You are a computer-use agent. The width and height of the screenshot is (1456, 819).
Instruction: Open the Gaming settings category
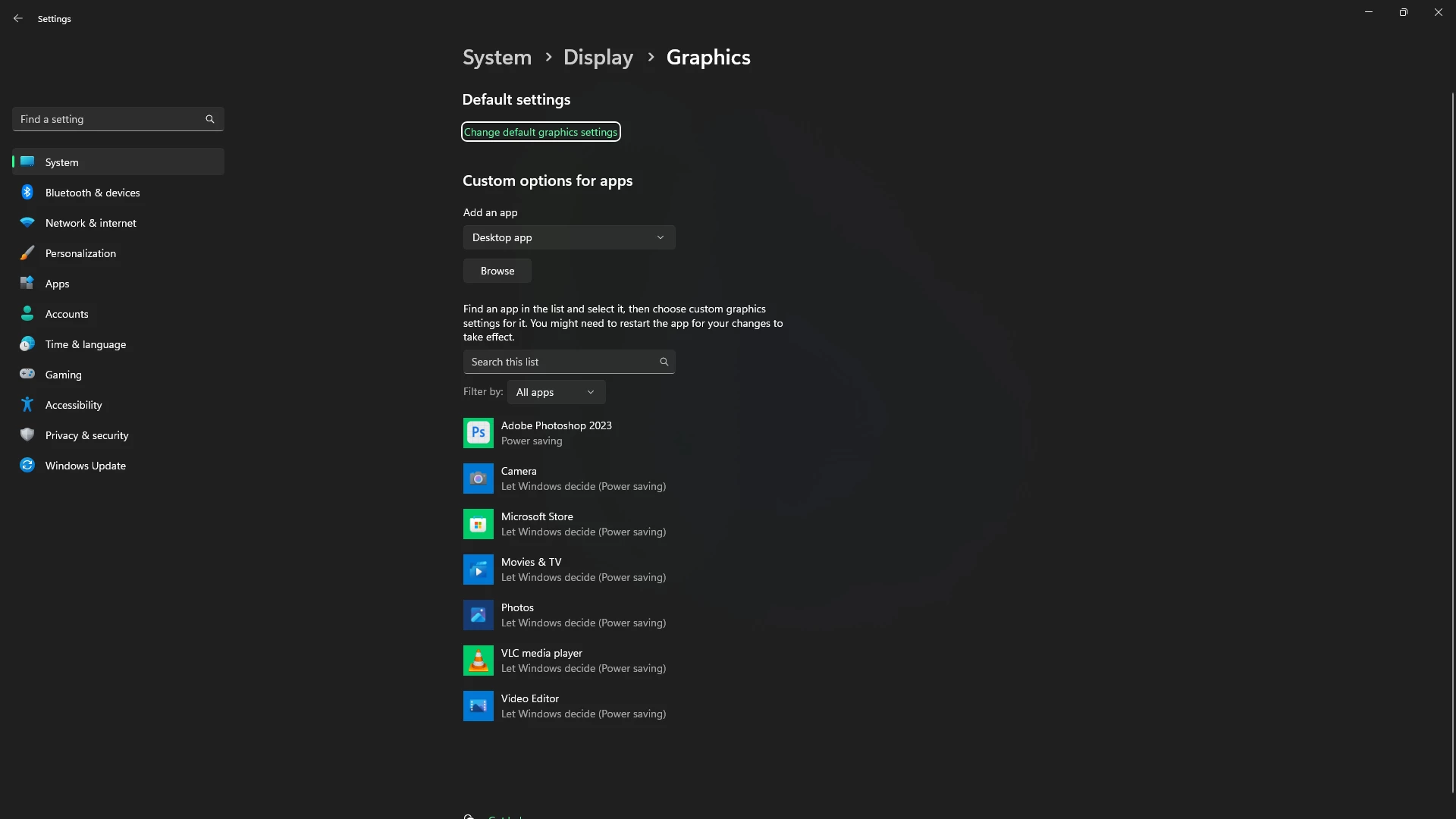click(63, 375)
